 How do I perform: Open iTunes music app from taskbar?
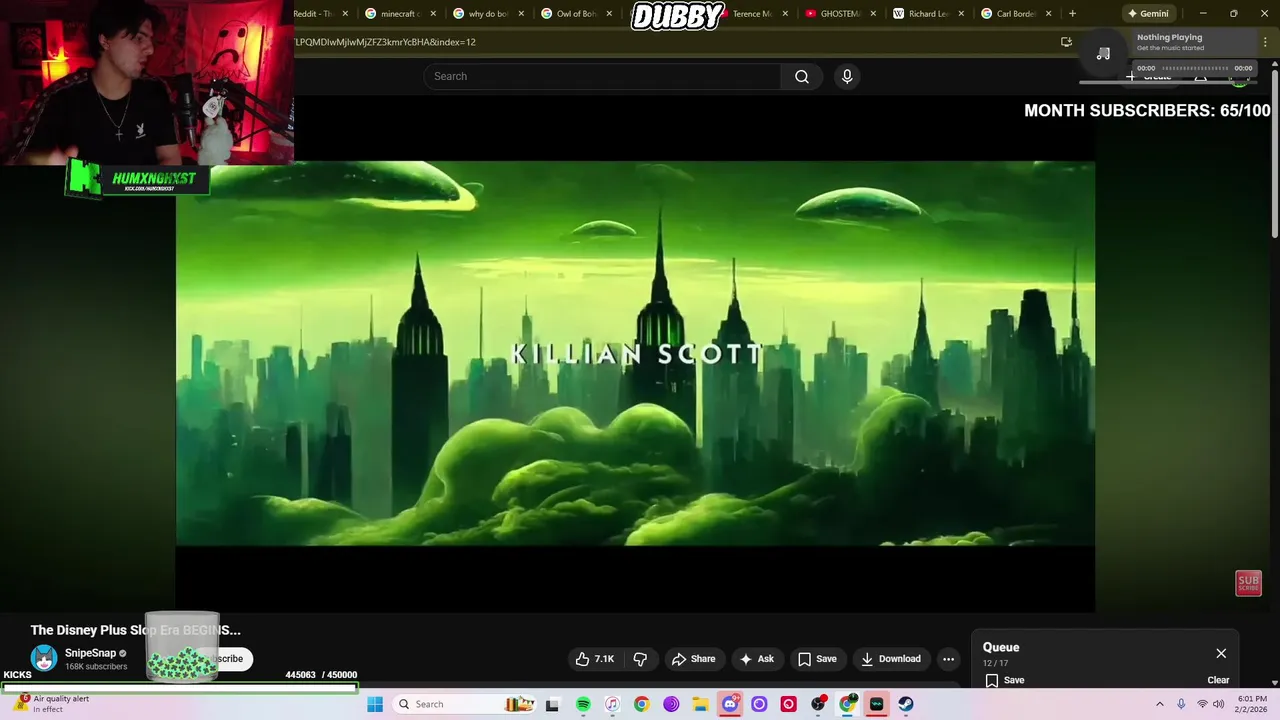click(x=612, y=704)
